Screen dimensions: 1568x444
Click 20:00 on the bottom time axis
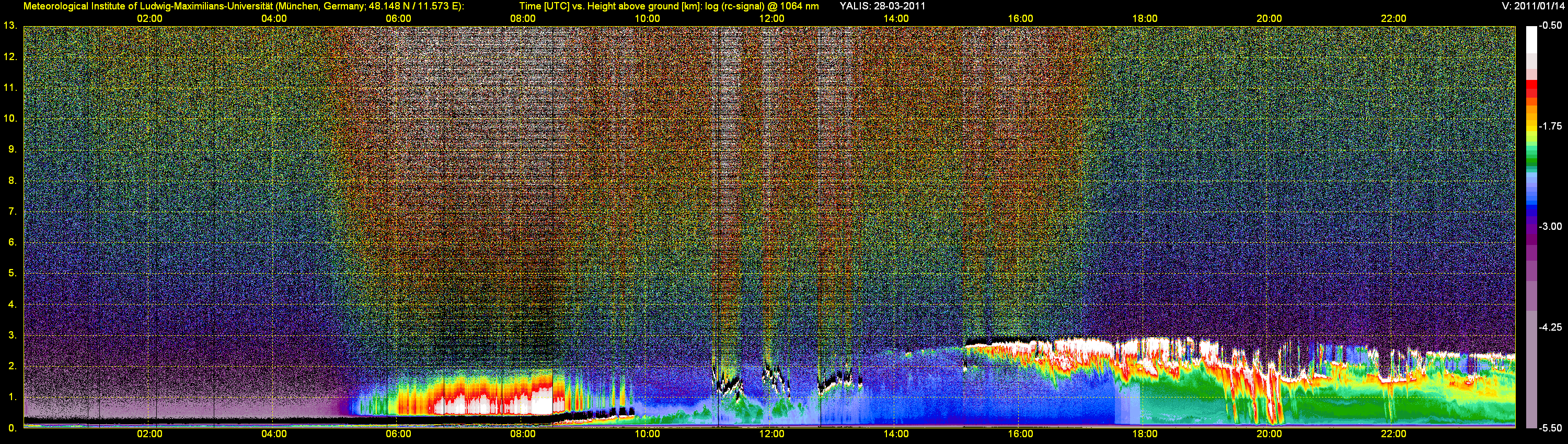click(1269, 434)
